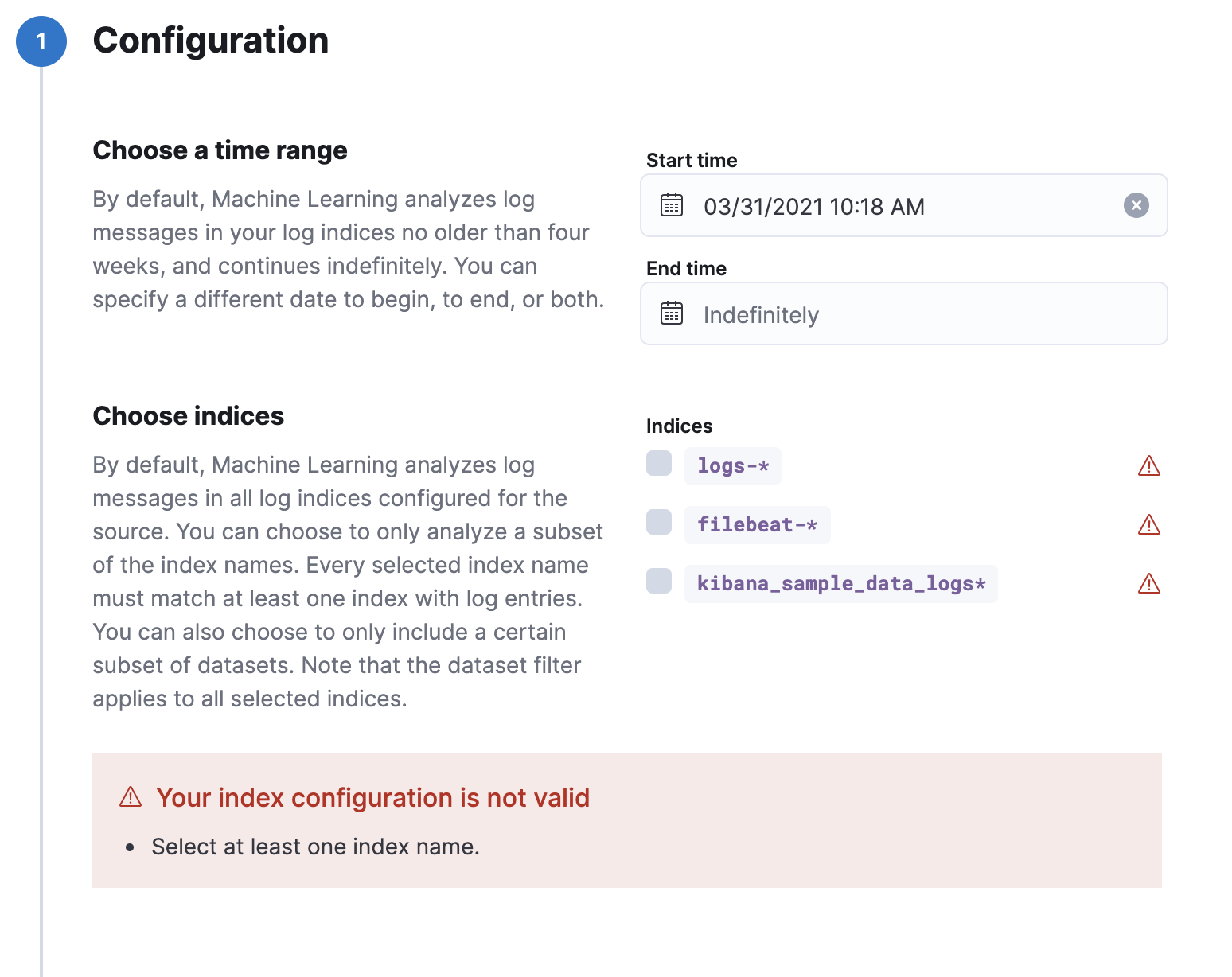This screenshot has height=977, width=1232.
Task: Open the Start time date picker field
Action: 875,206
